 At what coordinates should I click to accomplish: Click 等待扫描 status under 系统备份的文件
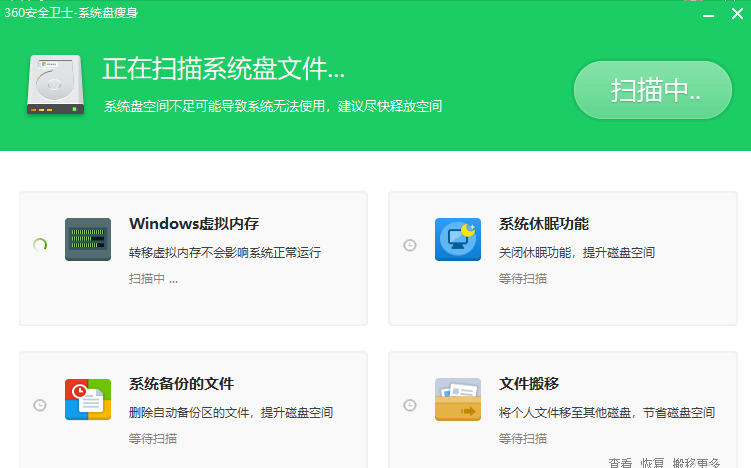[153, 439]
